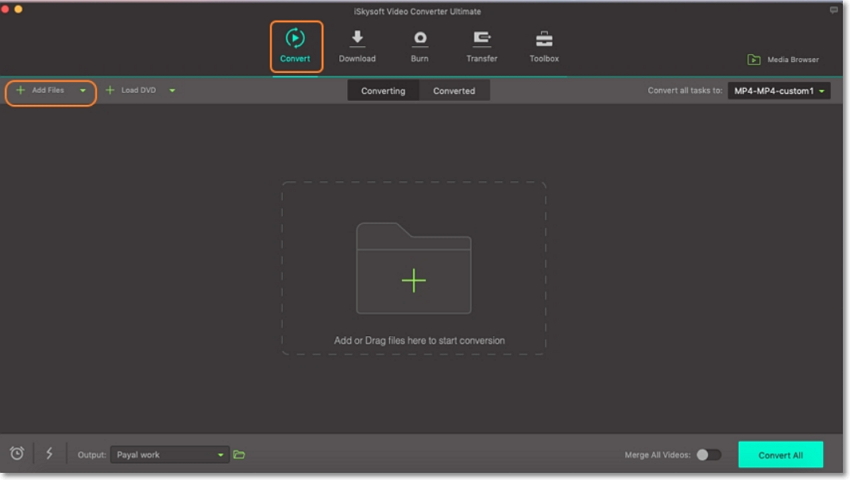Viewport: 850px width, 480px height.
Task: Click the Add Files button
Action: click(x=41, y=91)
